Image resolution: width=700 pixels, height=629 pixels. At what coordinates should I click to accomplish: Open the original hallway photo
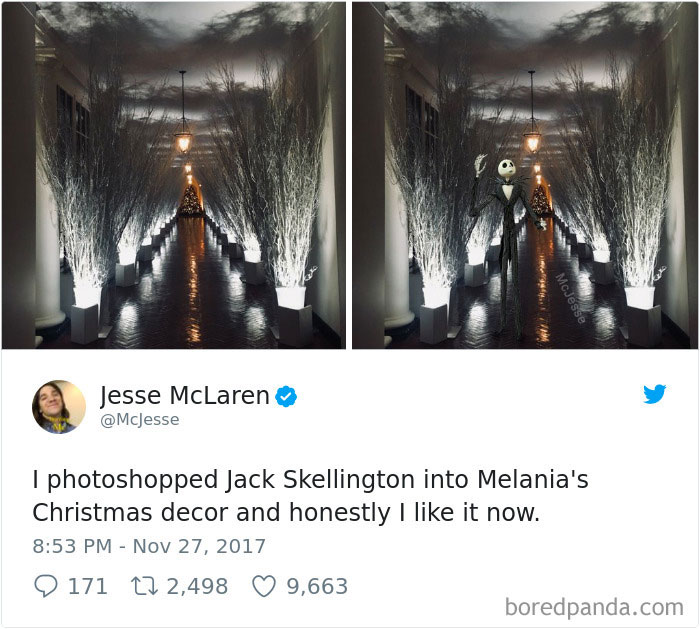click(x=174, y=175)
